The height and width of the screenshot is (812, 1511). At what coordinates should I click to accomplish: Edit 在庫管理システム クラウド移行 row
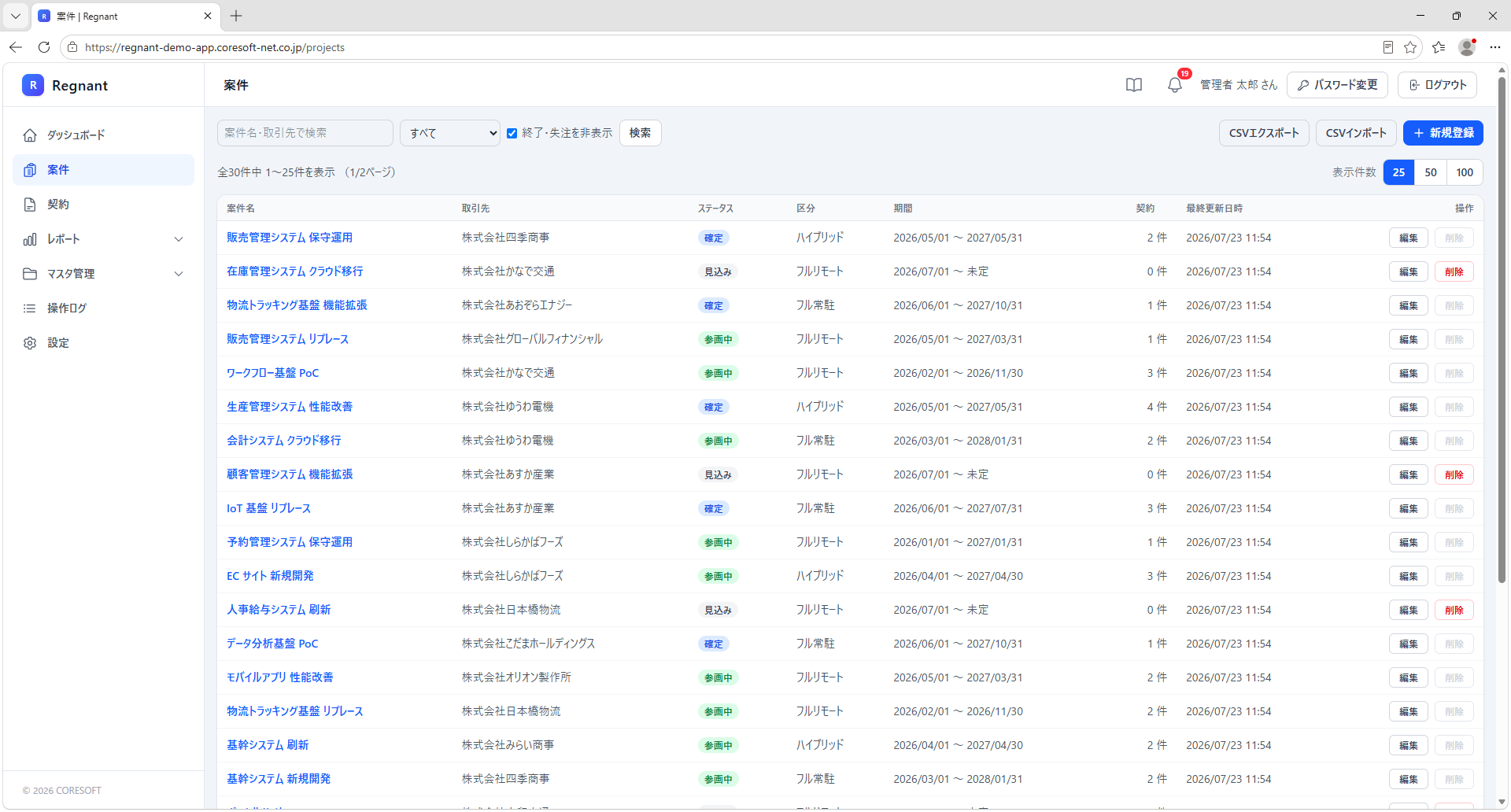pyautogui.click(x=1409, y=271)
